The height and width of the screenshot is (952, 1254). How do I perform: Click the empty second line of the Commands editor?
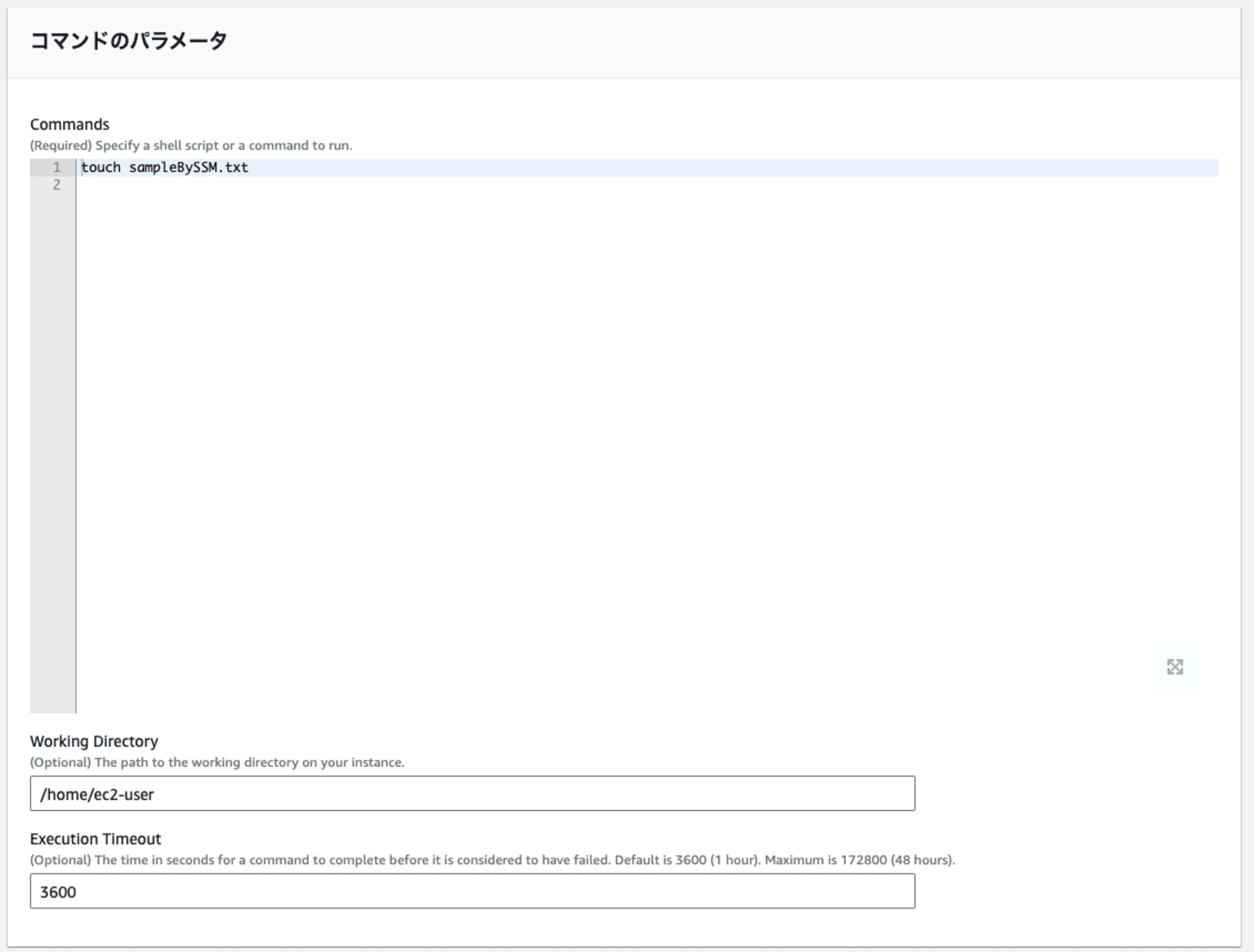(647, 185)
